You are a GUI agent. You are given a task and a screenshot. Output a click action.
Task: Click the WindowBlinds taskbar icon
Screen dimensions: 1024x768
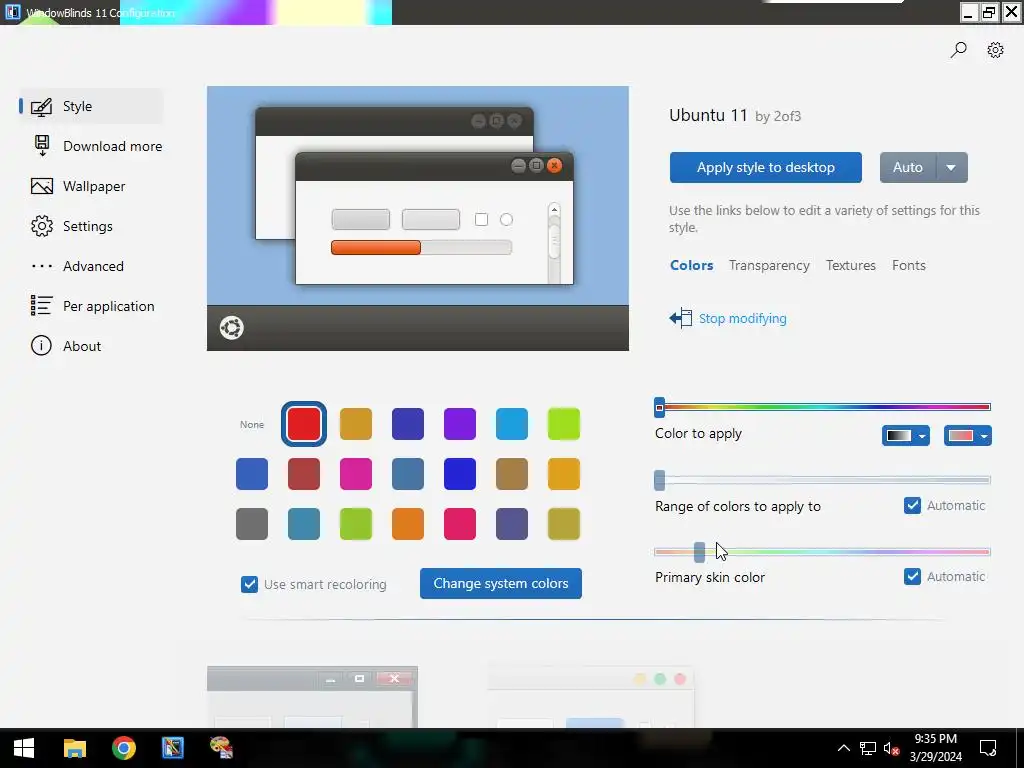point(172,748)
